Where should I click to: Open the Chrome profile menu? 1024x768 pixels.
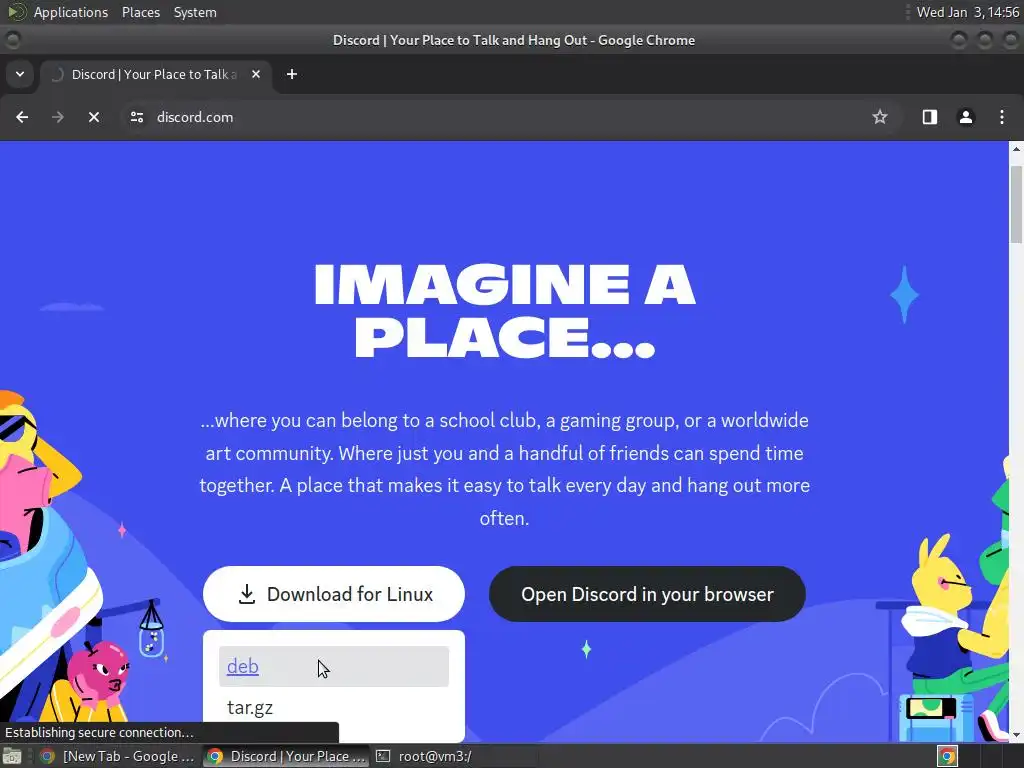click(x=966, y=117)
